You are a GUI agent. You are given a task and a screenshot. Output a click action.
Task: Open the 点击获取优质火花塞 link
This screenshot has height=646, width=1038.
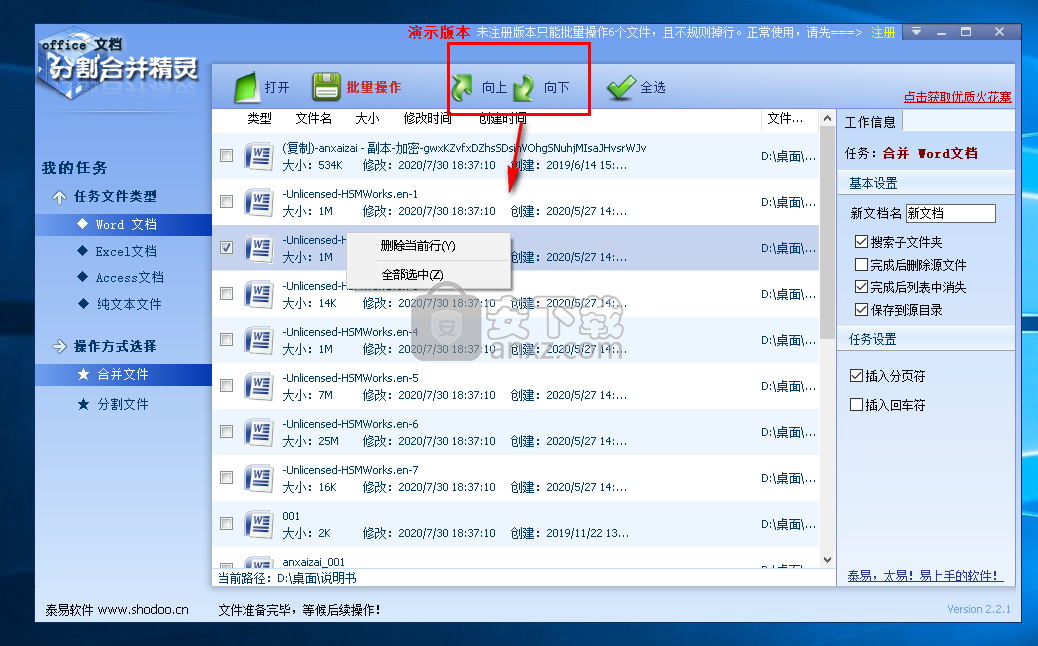tap(958, 97)
